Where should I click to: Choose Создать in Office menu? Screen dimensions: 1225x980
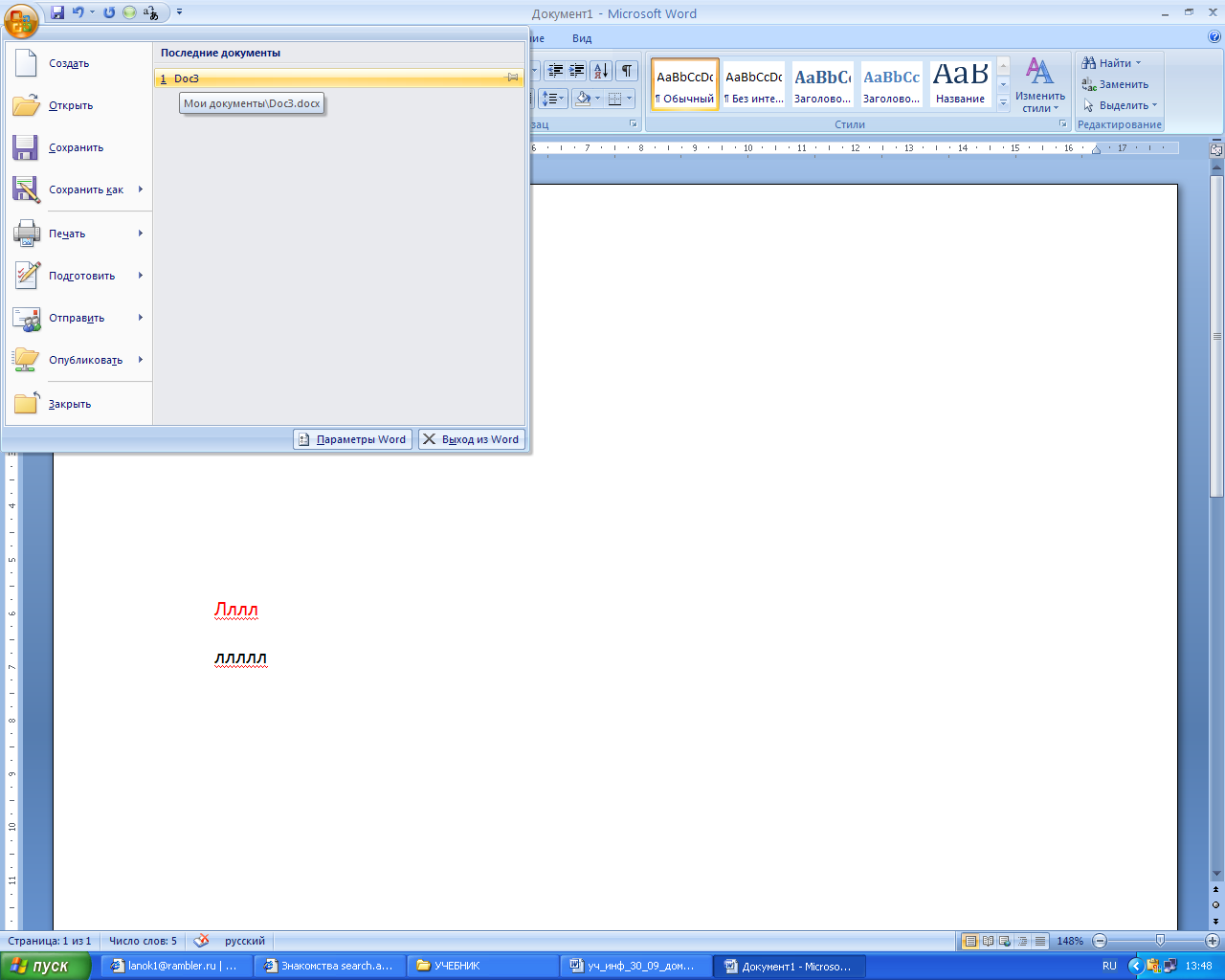[78, 63]
